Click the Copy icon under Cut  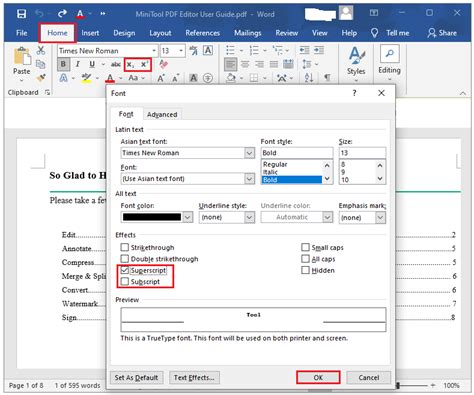pyautogui.click(x=41, y=64)
